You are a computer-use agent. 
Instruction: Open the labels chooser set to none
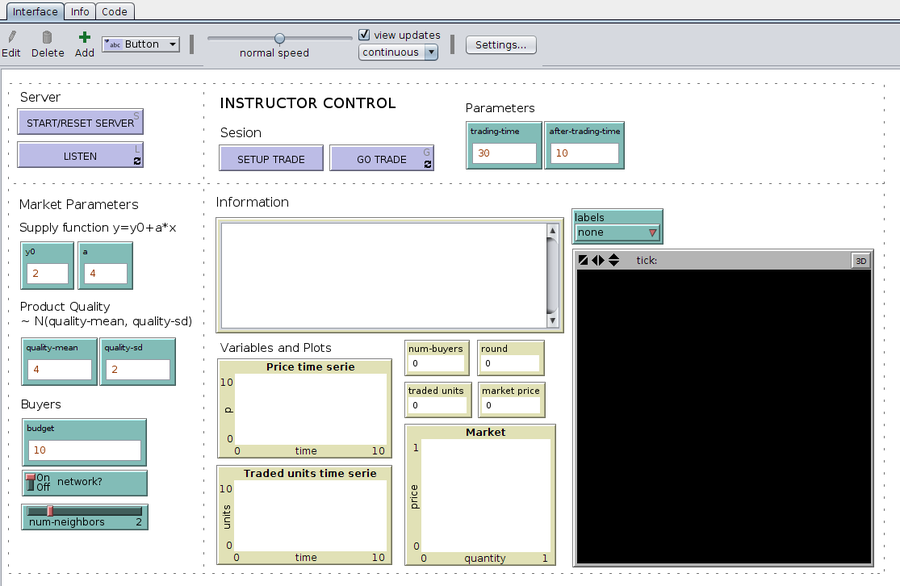tap(616, 231)
